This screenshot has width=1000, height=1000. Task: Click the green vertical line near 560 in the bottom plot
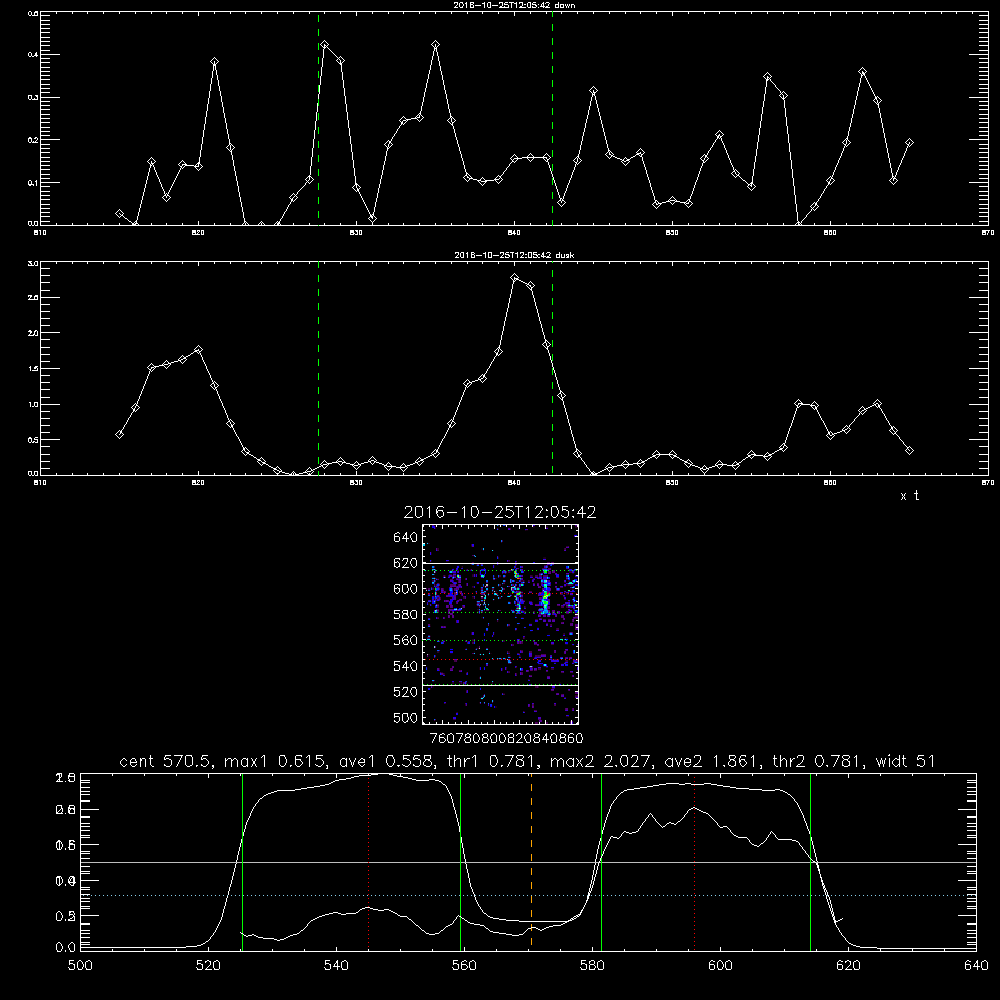tap(460, 861)
